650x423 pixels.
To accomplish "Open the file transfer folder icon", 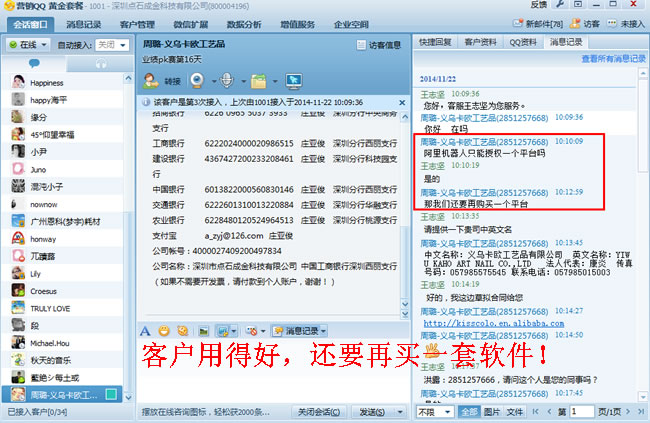I will [x=258, y=81].
